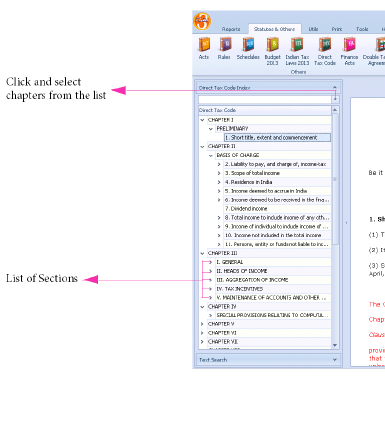Expand '3. Scope of total income' section
Image resolution: width=385 pixels, height=421 pixels.
pos(219,173)
